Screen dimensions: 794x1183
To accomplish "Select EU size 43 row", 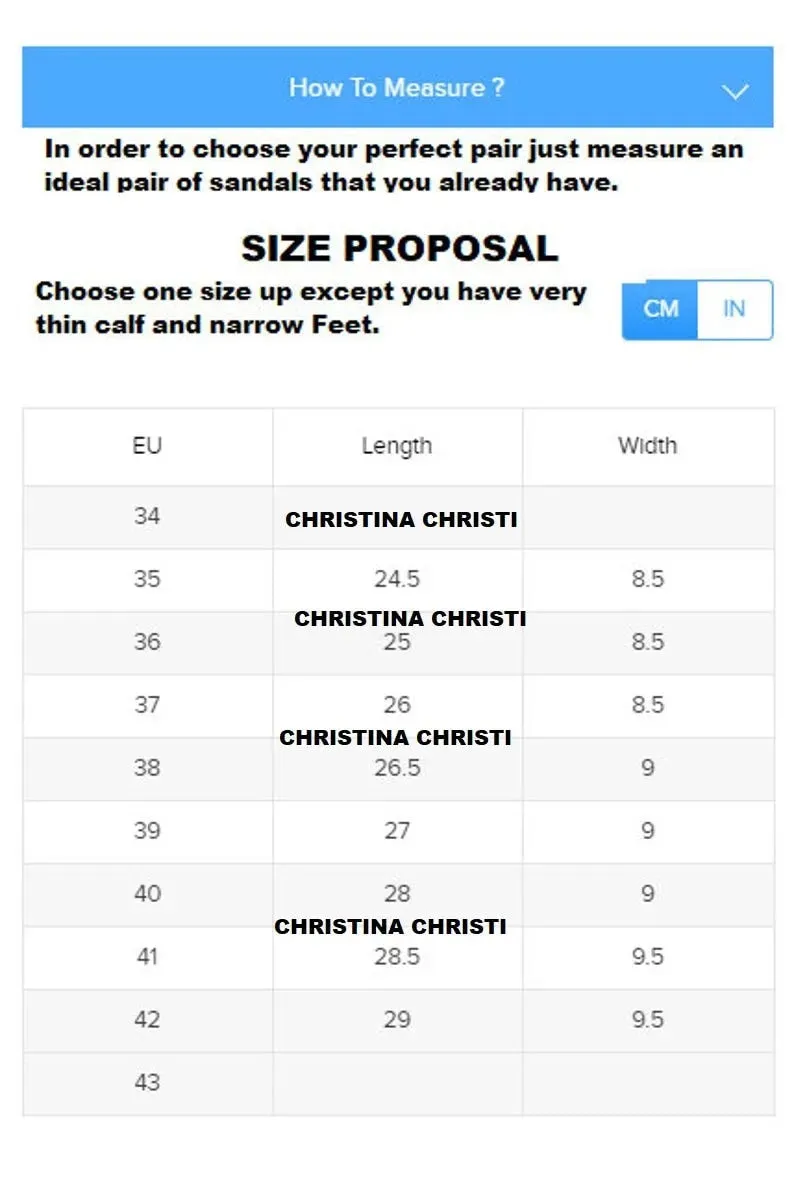I will click(399, 1084).
